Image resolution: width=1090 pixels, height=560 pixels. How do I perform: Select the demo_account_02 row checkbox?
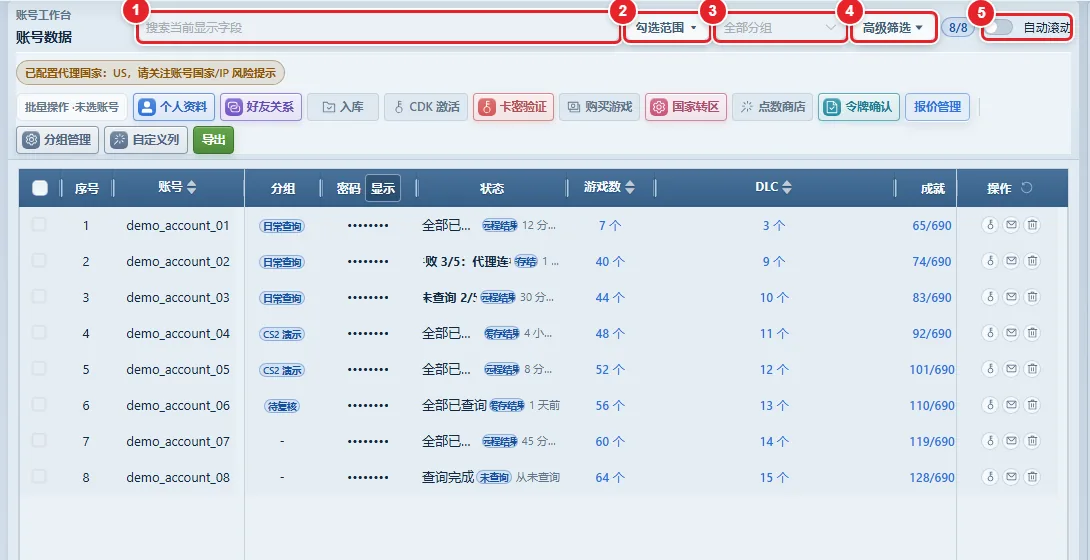(39, 260)
